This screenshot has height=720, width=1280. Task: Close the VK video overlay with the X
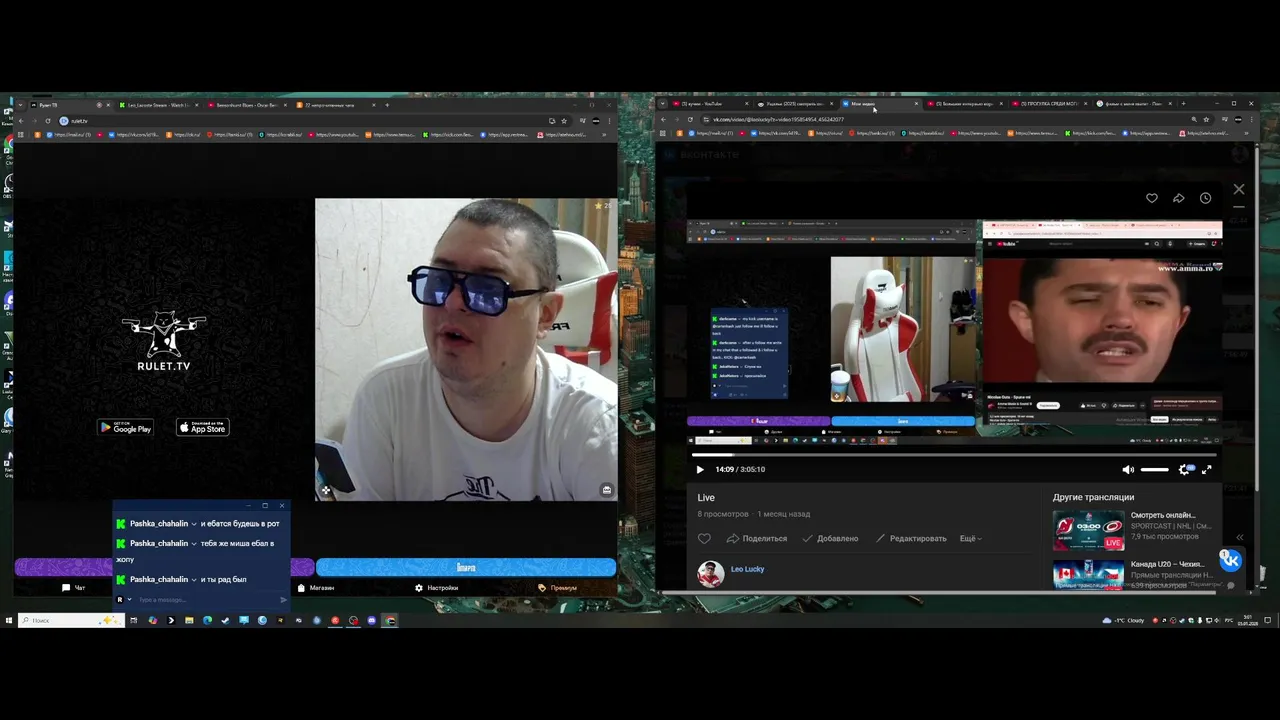pyautogui.click(x=1239, y=189)
